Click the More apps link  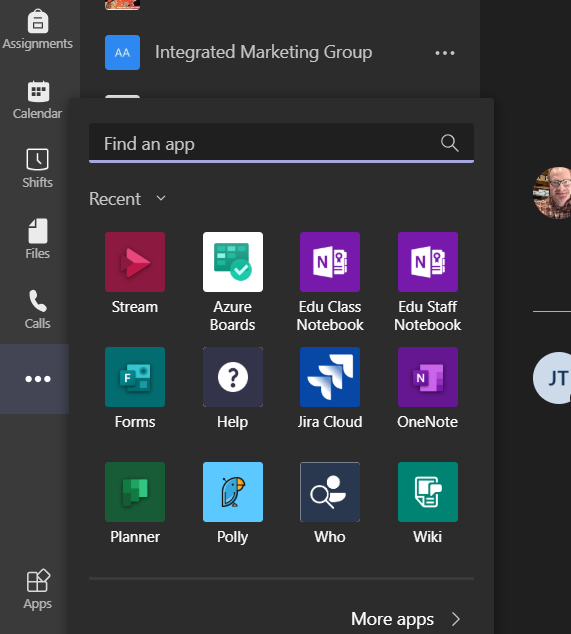(x=392, y=619)
